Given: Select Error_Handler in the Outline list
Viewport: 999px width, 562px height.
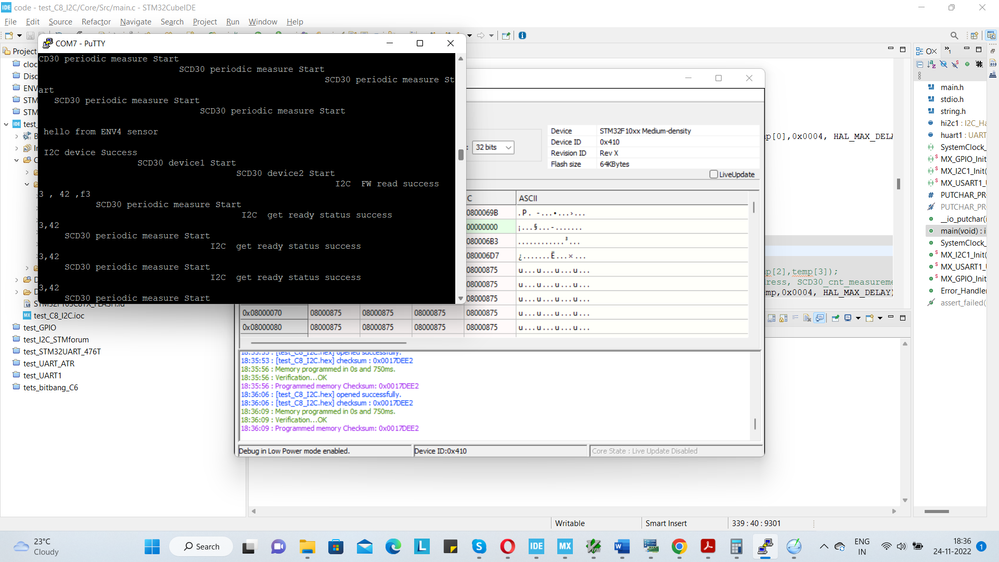Looking at the screenshot, I should pos(963,291).
